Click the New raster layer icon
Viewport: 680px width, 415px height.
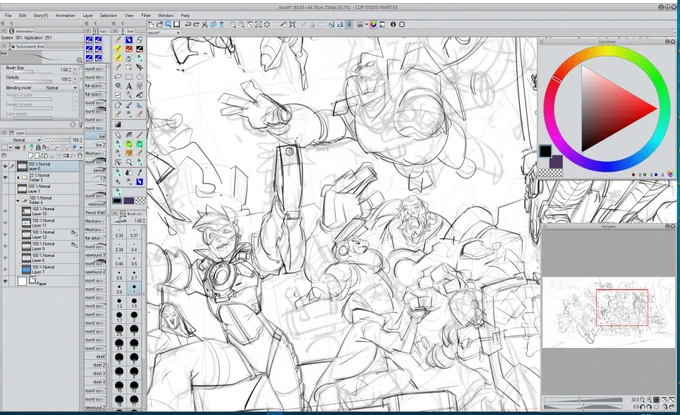point(30,156)
